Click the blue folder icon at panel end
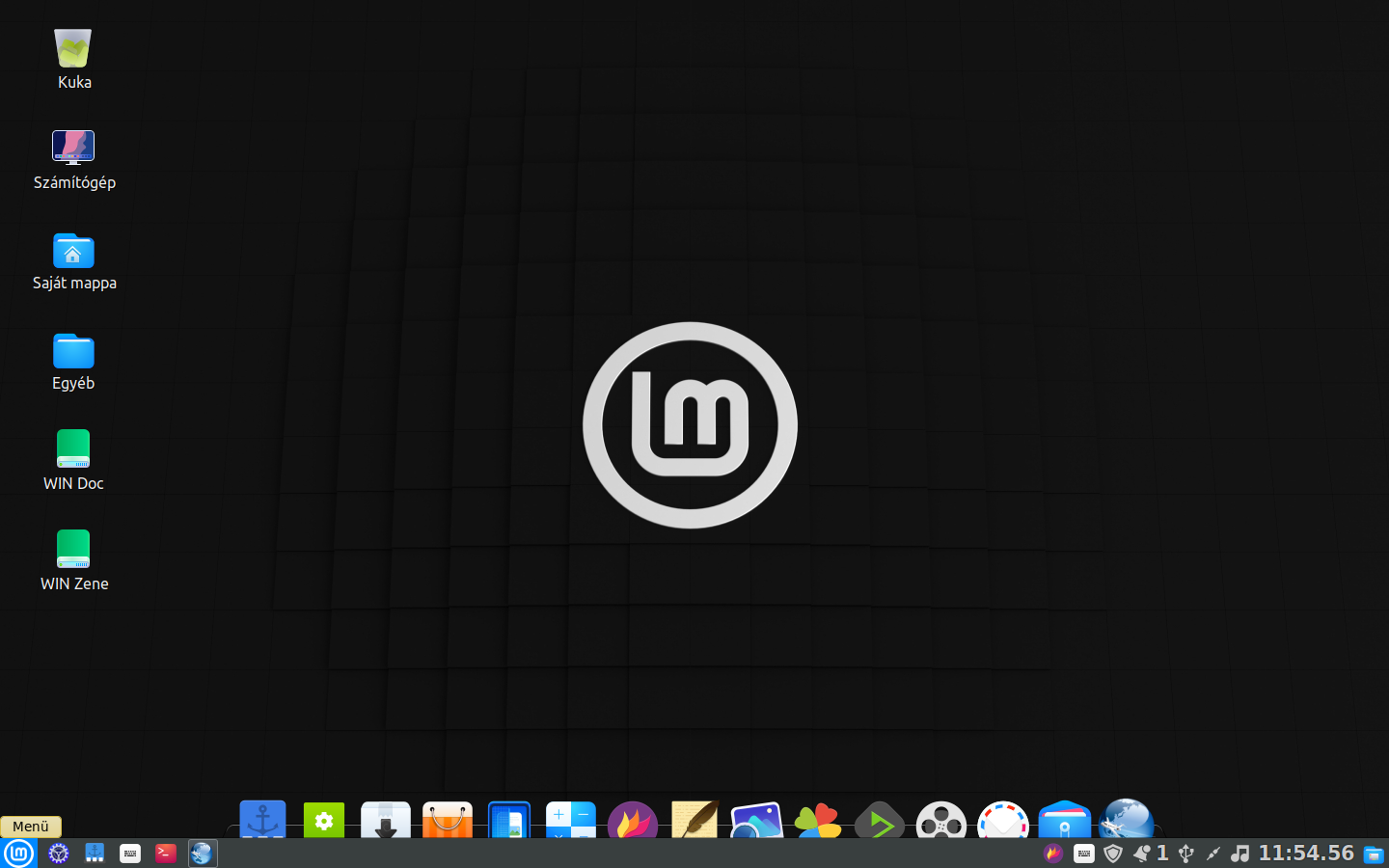 coord(1374,854)
